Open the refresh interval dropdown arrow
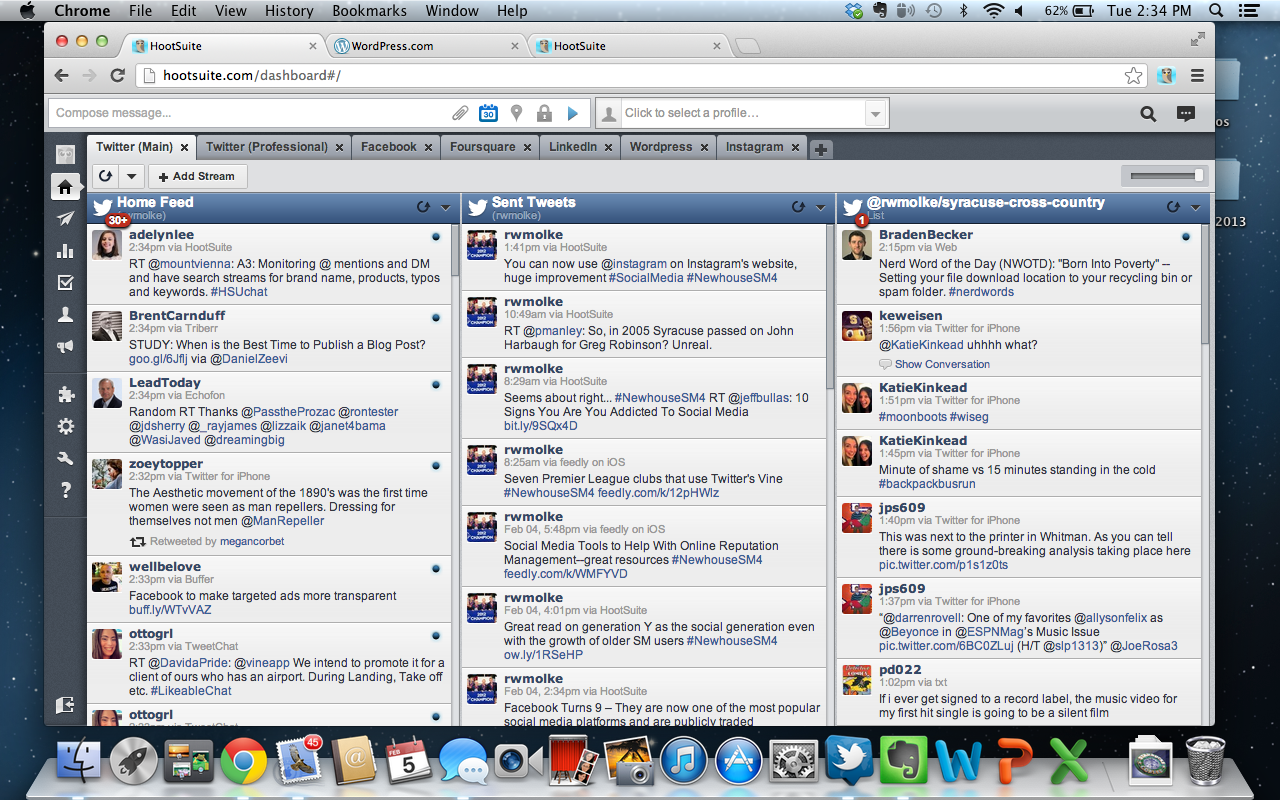The height and width of the screenshot is (800, 1280). coord(131,176)
